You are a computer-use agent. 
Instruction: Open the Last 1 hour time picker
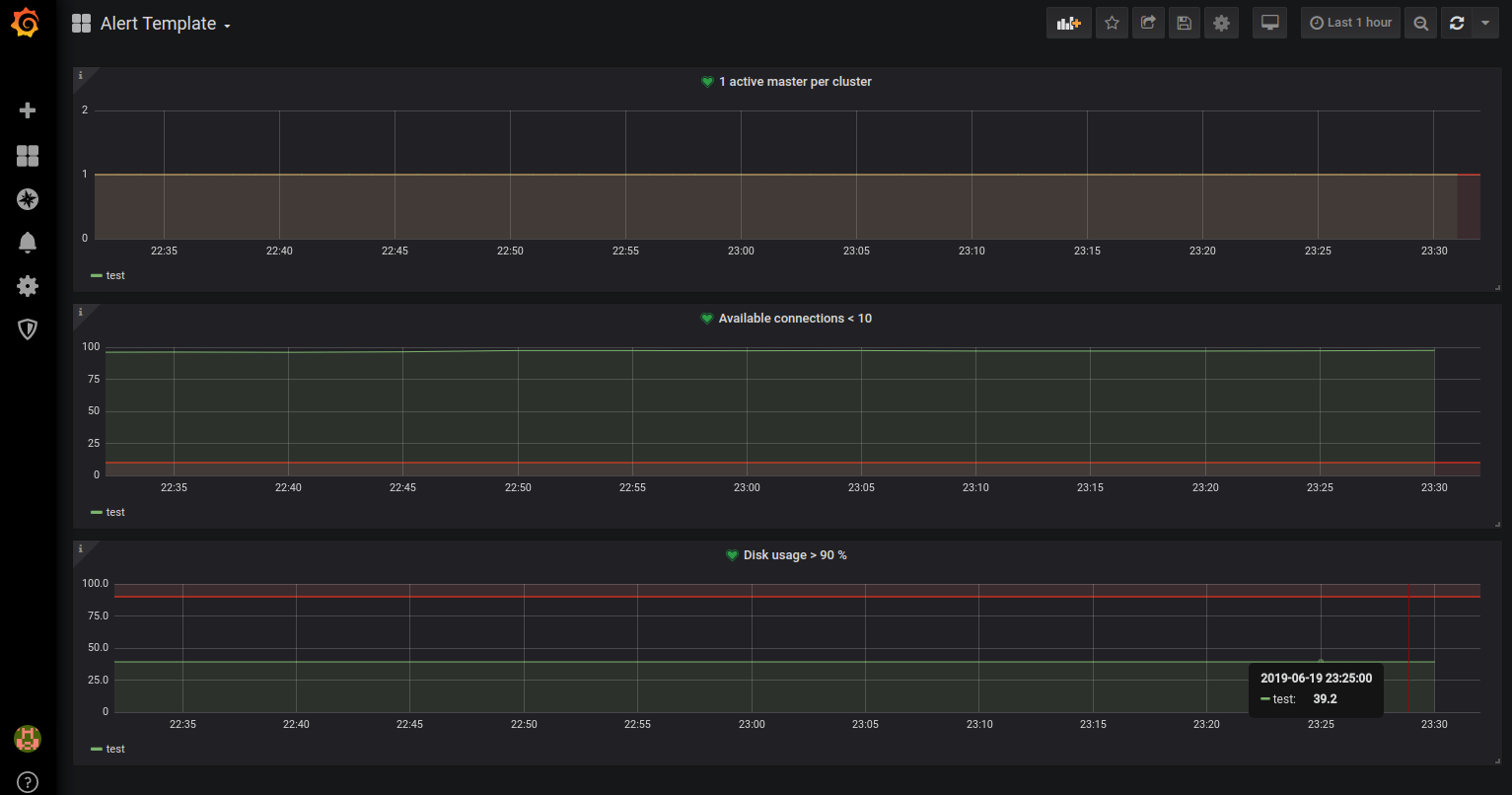coord(1350,24)
